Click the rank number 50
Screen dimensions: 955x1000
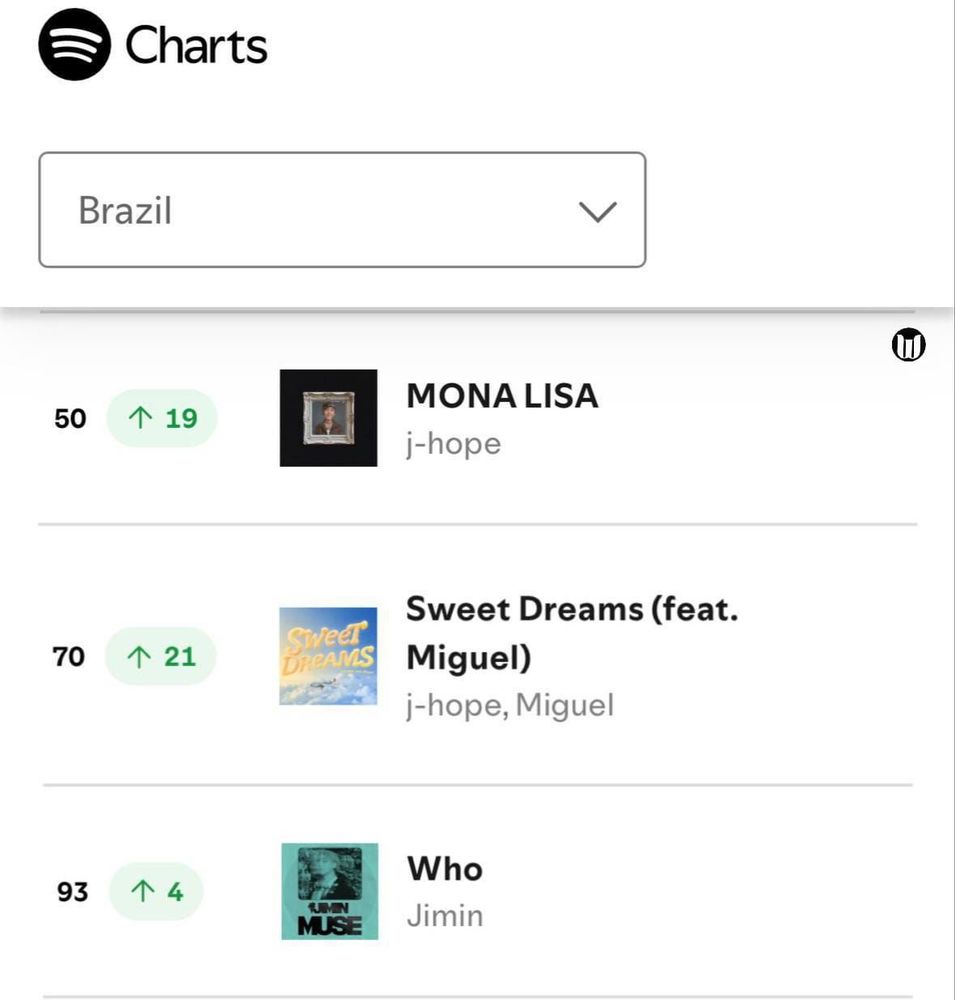coord(70,418)
